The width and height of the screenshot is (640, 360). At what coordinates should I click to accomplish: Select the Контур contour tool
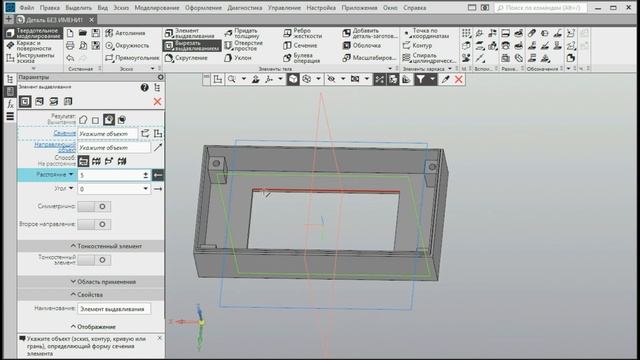pos(417,46)
